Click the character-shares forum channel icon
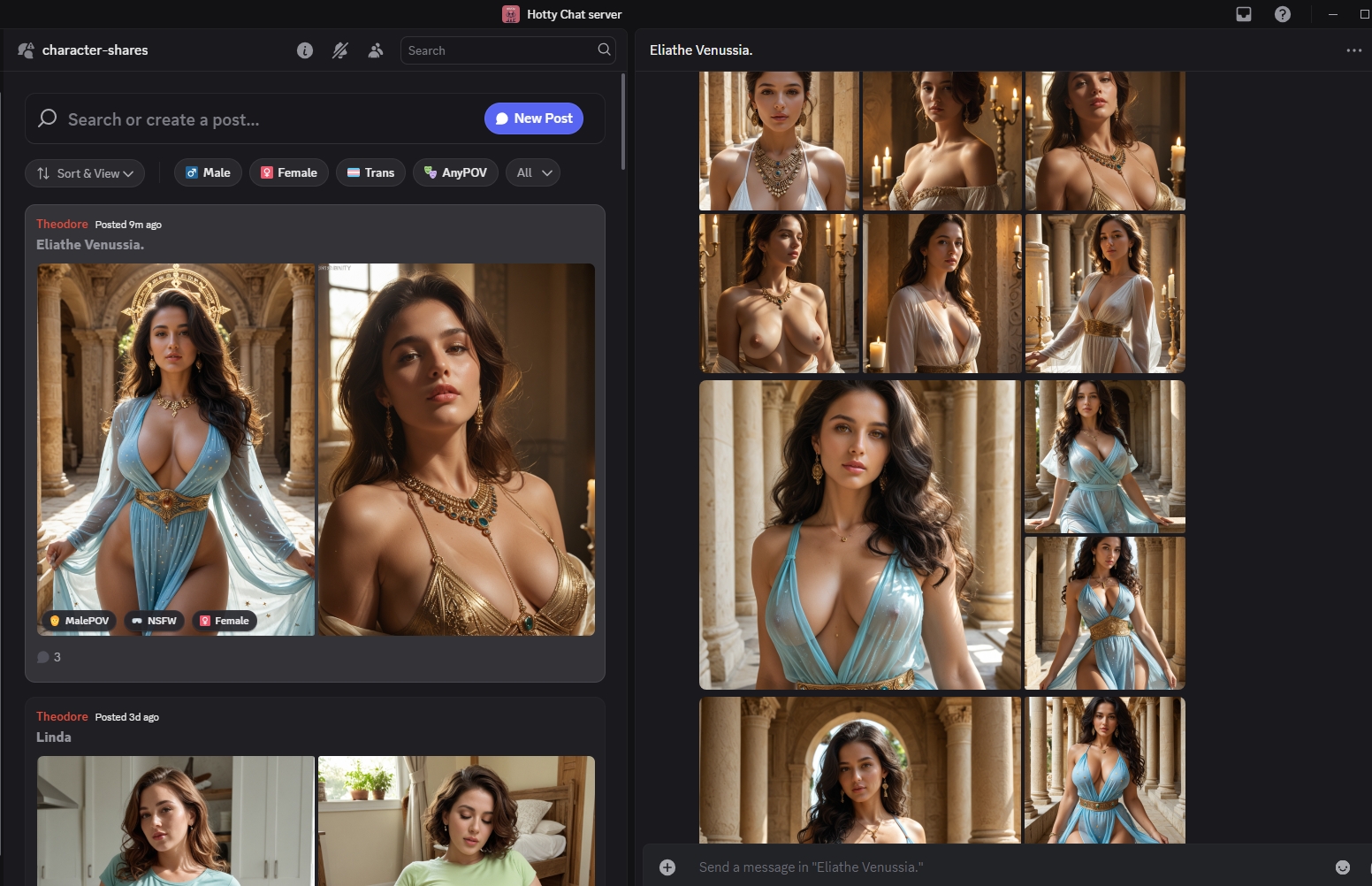 [27, 50]
